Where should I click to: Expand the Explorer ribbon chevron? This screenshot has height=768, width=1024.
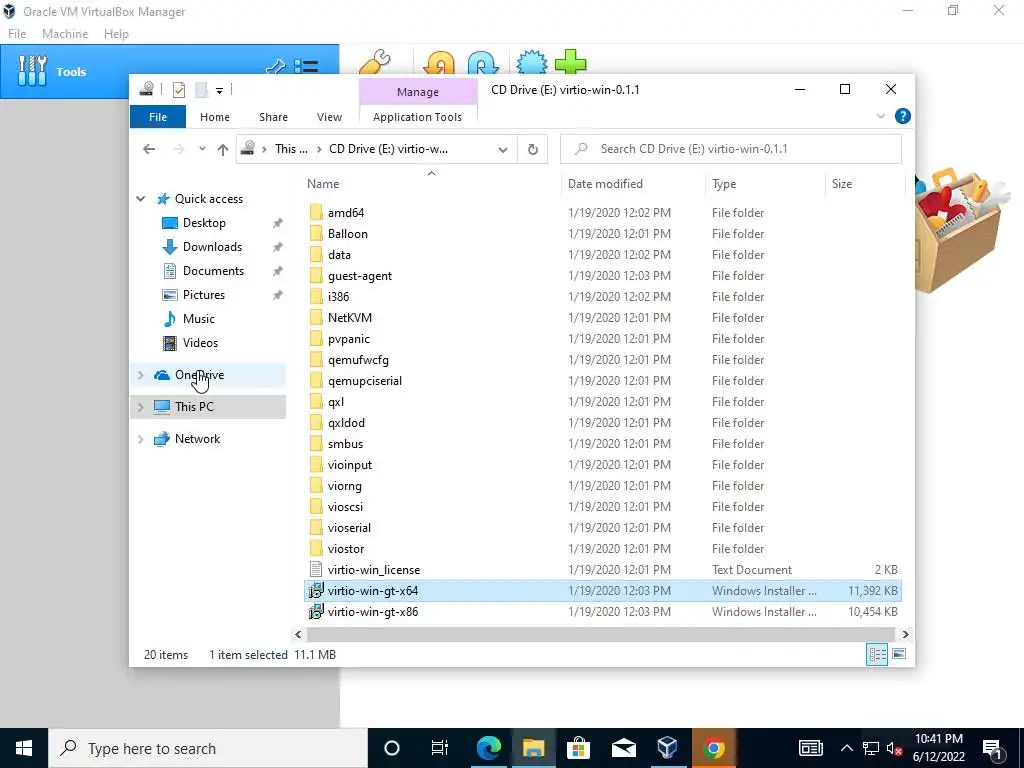coord(880,116)
